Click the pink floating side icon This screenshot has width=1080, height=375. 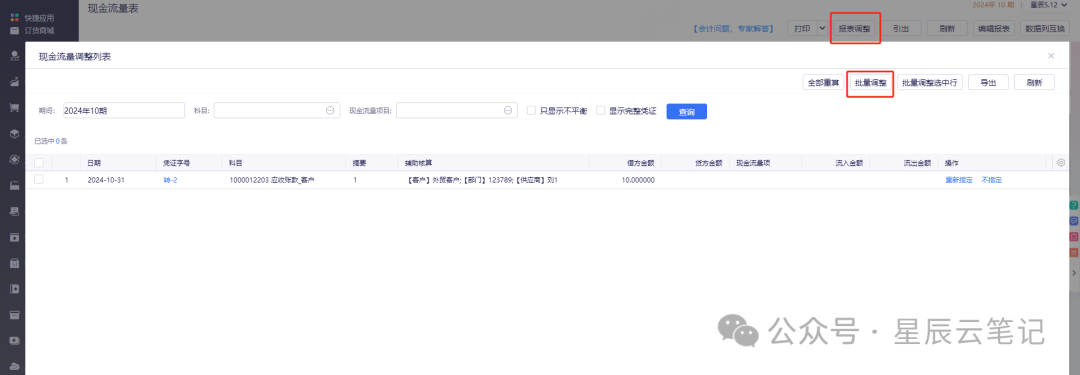pos(1073,236)
